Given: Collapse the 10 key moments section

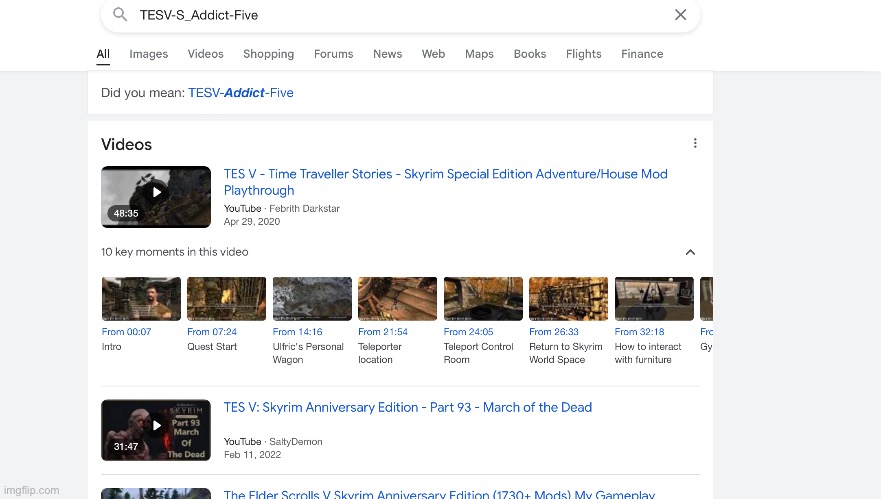Looking at the screenshot, I should pos(691,252).
